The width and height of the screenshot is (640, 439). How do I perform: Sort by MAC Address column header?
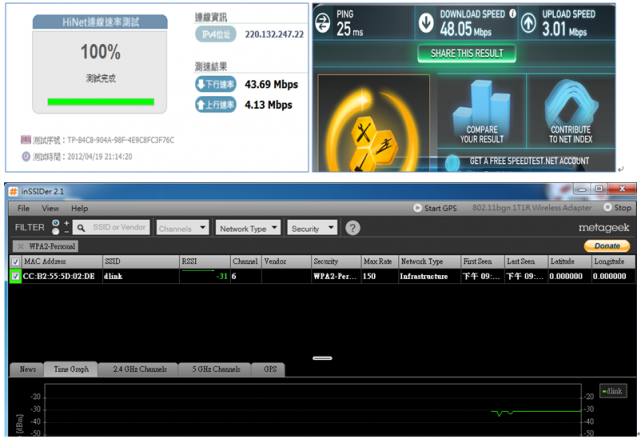(x=61, y=262)
